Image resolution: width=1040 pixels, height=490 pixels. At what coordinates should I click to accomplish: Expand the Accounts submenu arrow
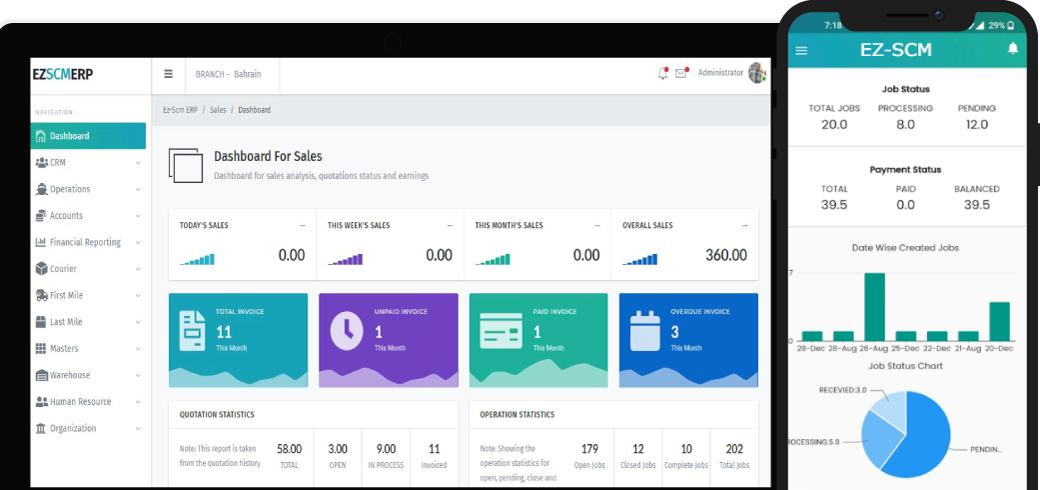coord(138,216)
